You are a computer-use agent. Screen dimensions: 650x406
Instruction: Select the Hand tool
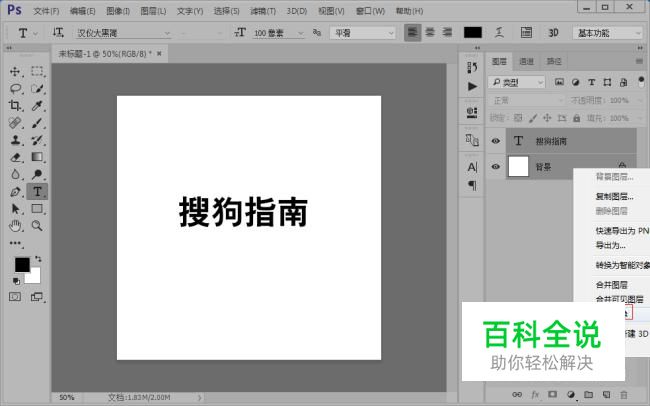click(15, 226)
